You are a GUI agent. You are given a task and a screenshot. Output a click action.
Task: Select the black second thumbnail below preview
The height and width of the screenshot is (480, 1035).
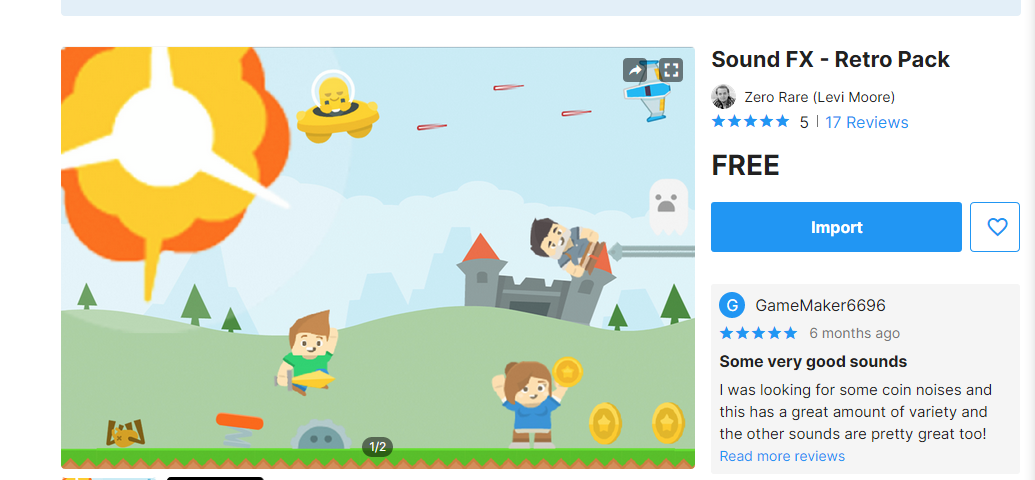215,478
